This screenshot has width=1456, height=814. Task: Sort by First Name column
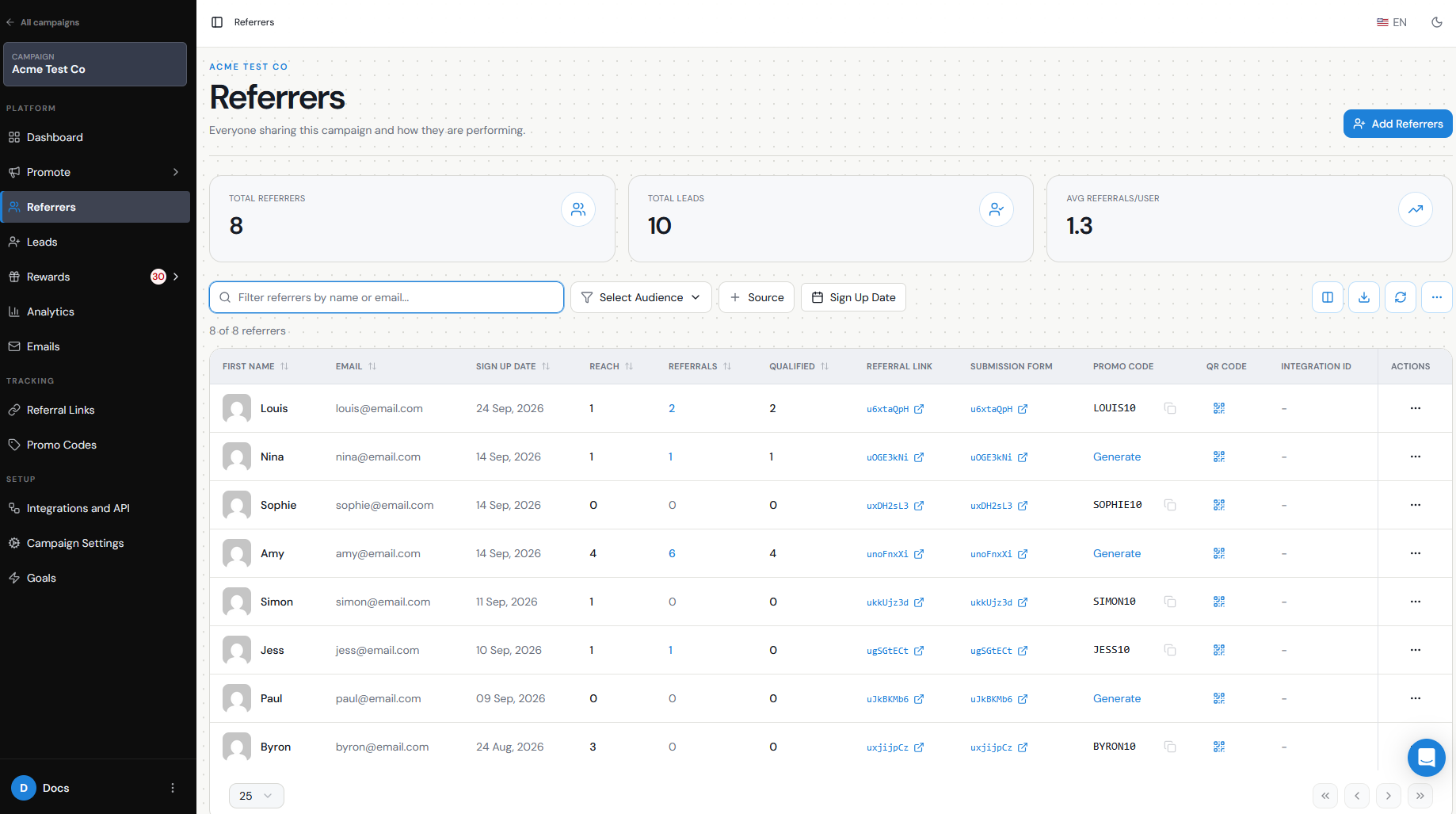pos(255,366)
